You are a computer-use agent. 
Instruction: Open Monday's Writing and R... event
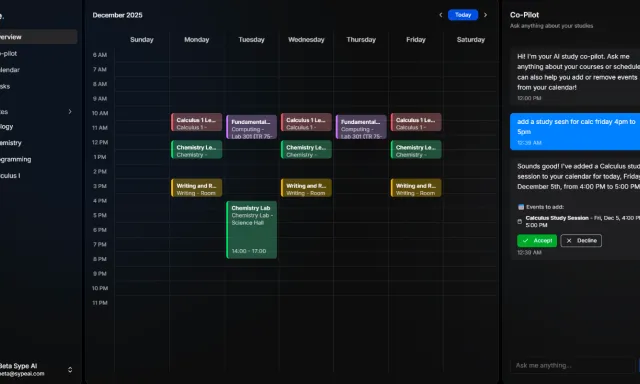coord(196,188)
